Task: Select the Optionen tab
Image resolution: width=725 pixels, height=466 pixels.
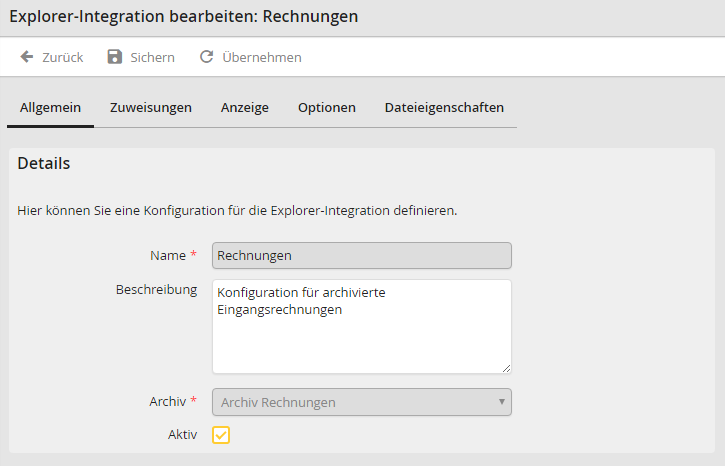Action: tap(327, 108)
